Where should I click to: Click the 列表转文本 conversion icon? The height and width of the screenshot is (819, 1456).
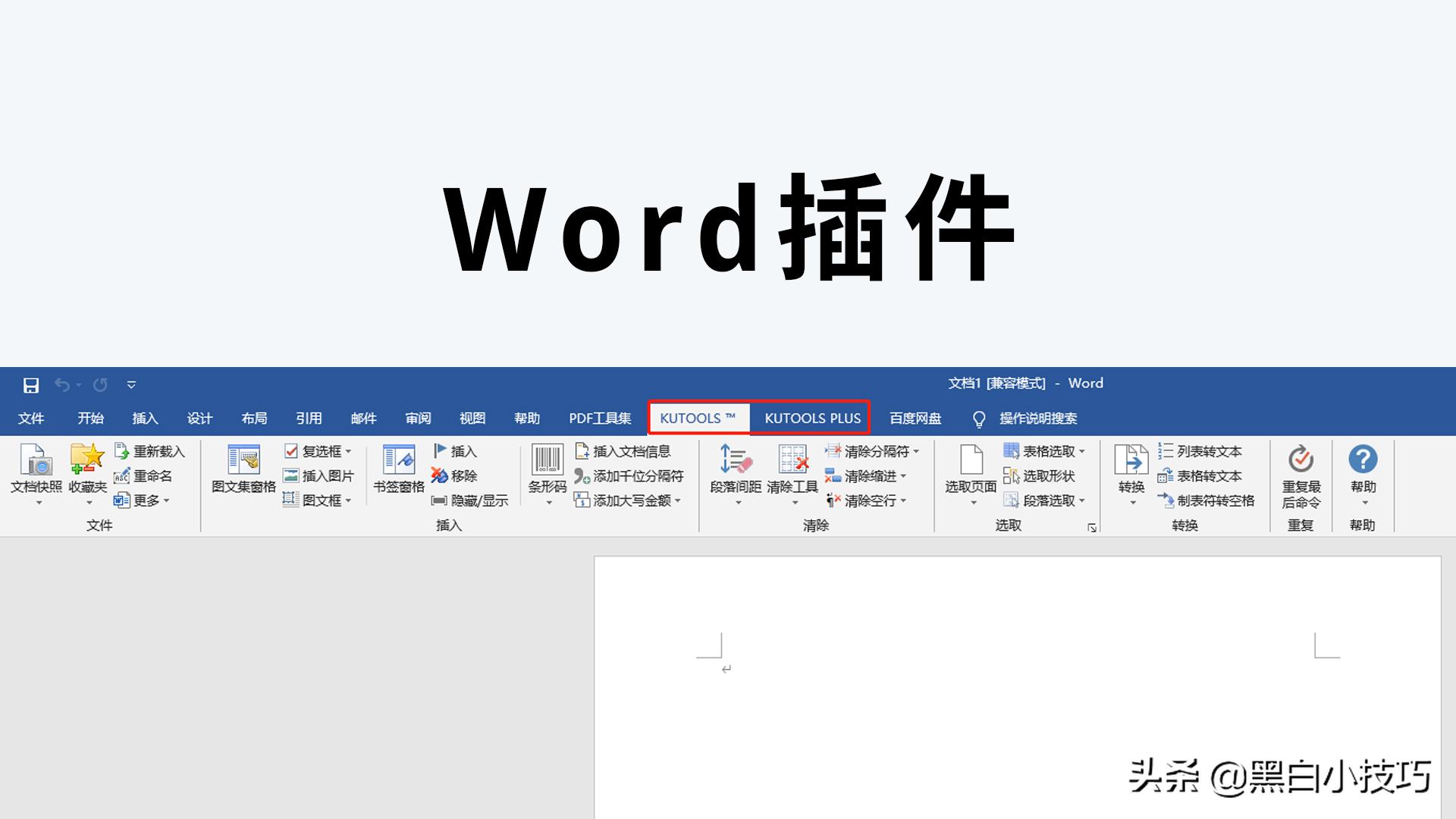(1200, 450)
